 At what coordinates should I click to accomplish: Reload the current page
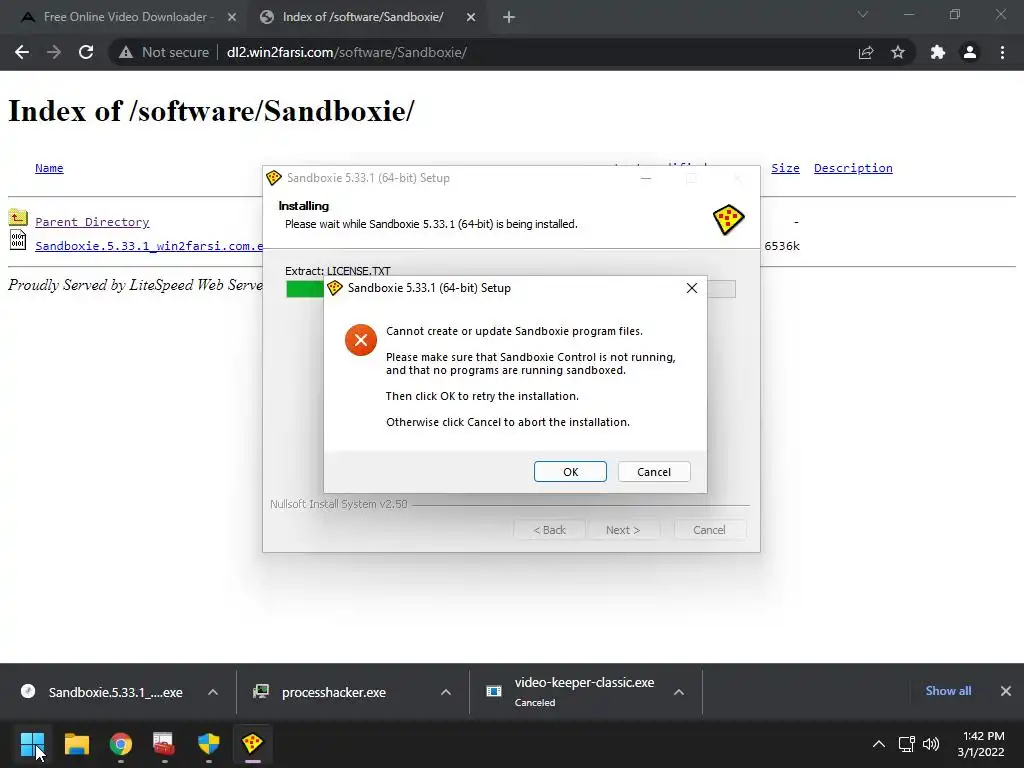pos(86,52)
